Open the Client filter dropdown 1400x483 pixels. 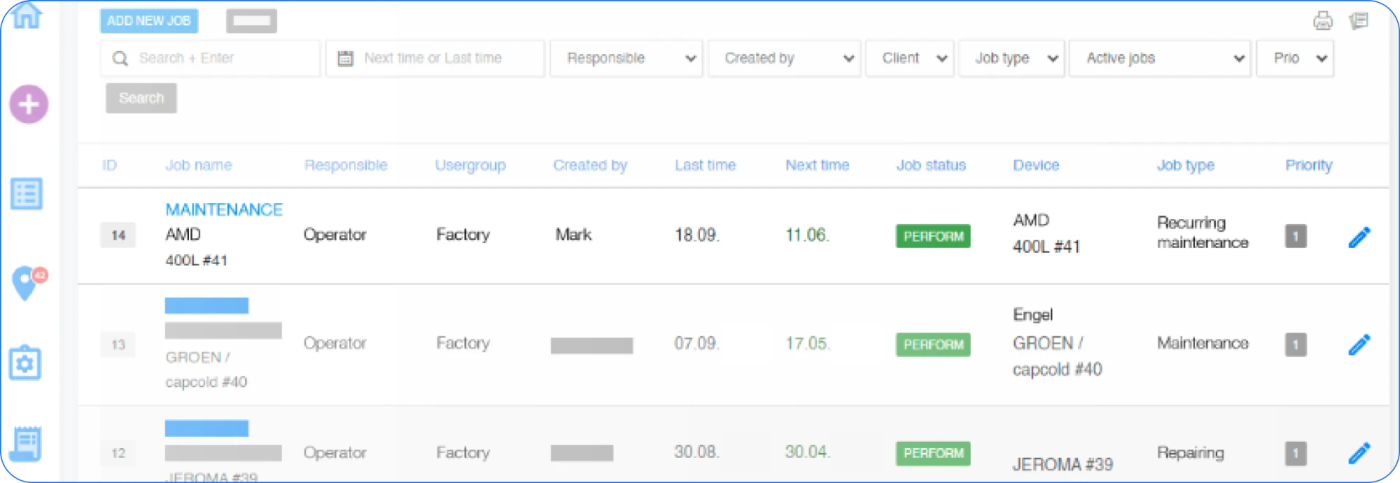(x=910, y=58)
